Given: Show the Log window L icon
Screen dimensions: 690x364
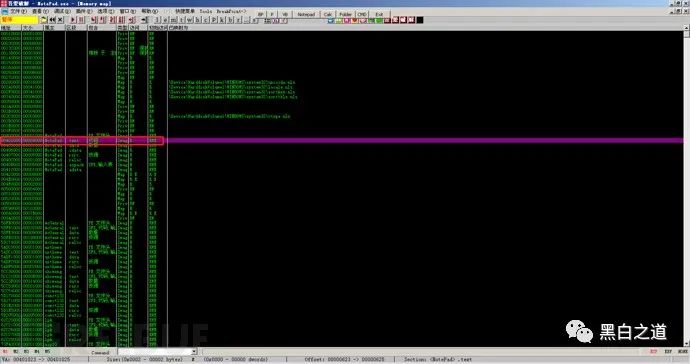Looking at the screenshot, I should [x=157, y=20].
